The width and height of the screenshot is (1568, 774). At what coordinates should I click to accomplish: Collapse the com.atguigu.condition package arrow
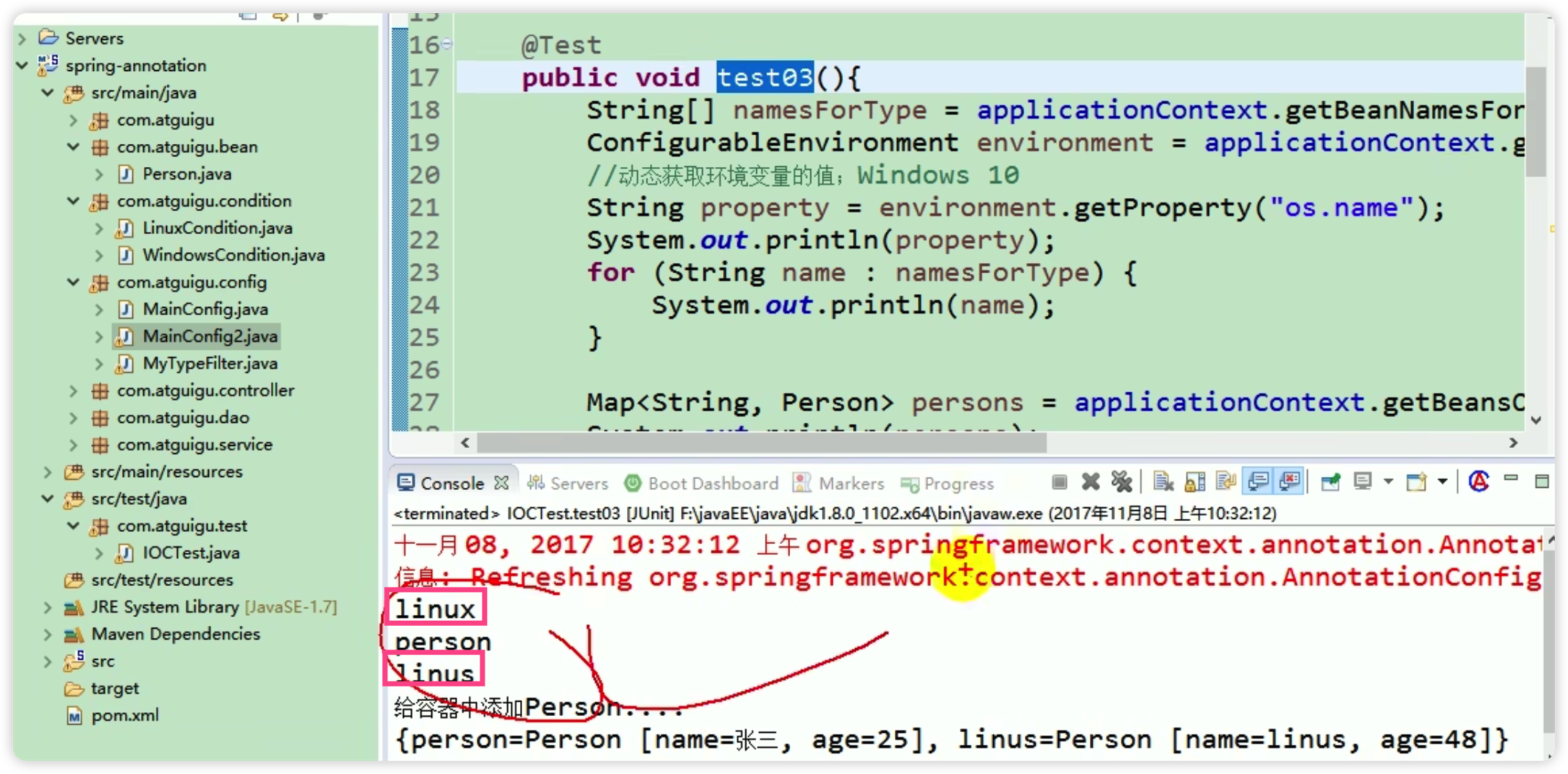74,201
